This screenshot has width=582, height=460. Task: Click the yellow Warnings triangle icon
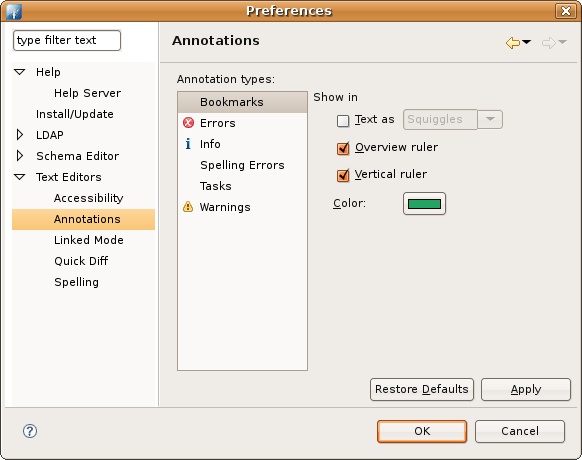coord(188,206)
